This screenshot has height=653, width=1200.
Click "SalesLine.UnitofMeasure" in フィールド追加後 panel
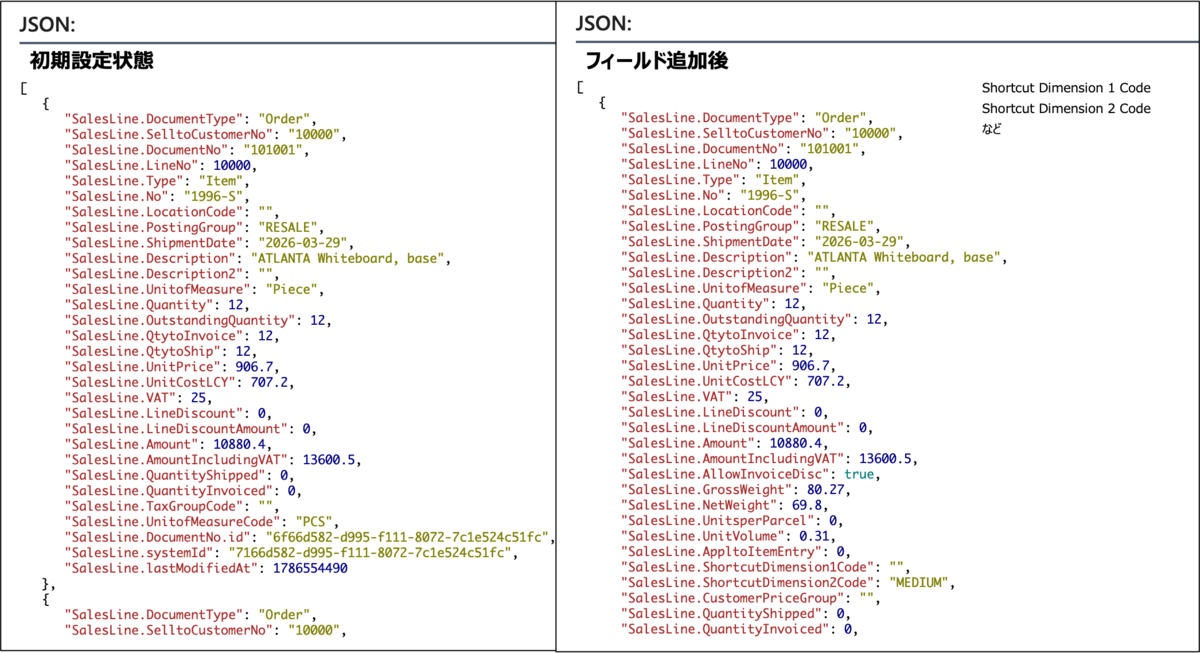(714, 288)
